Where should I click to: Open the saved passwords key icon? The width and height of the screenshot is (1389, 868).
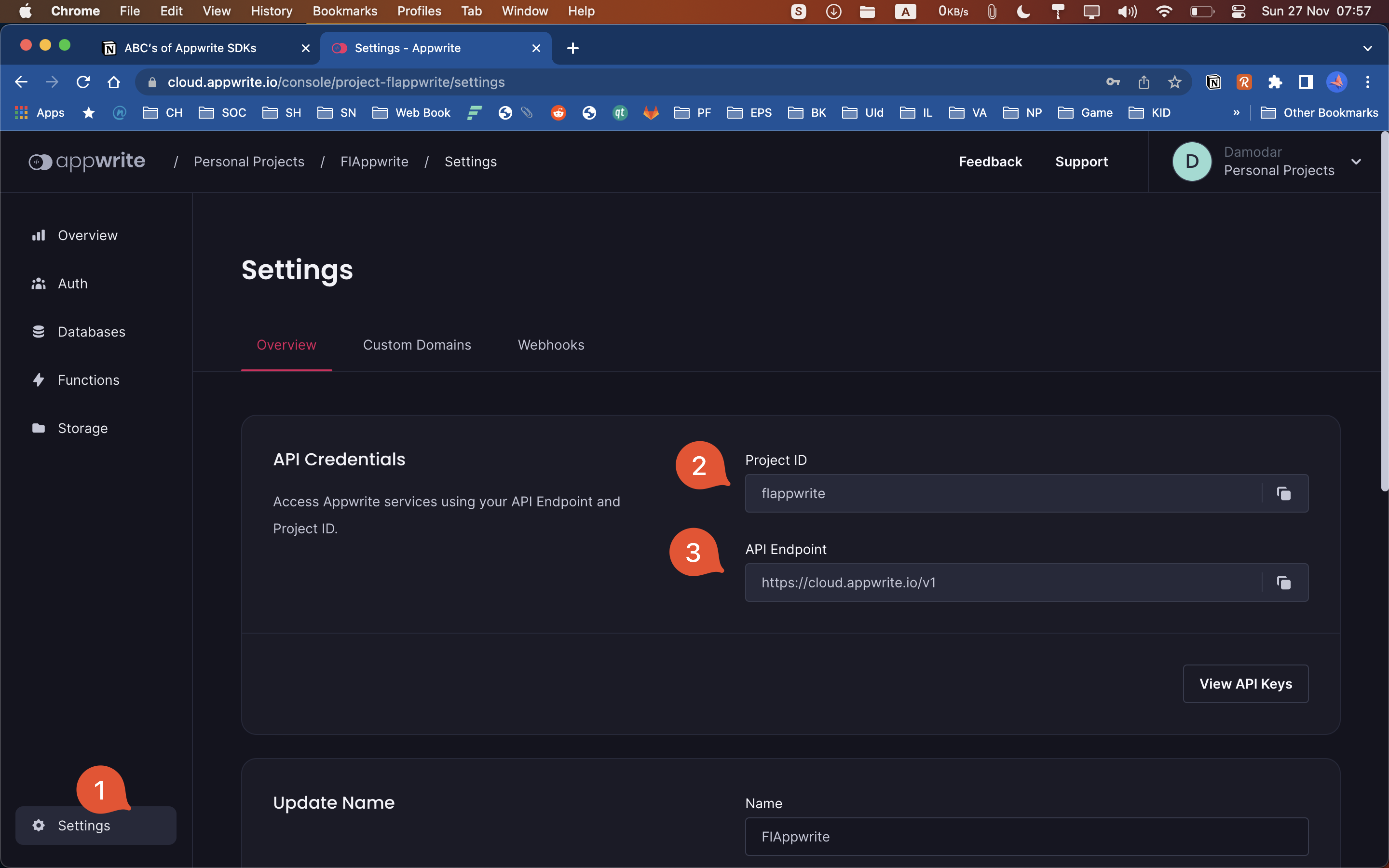(1113, 82)
